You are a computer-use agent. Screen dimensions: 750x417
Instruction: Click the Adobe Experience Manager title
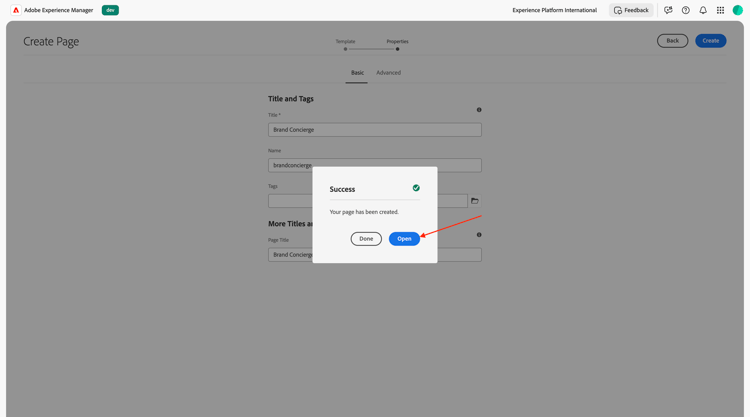coord(58,10)
